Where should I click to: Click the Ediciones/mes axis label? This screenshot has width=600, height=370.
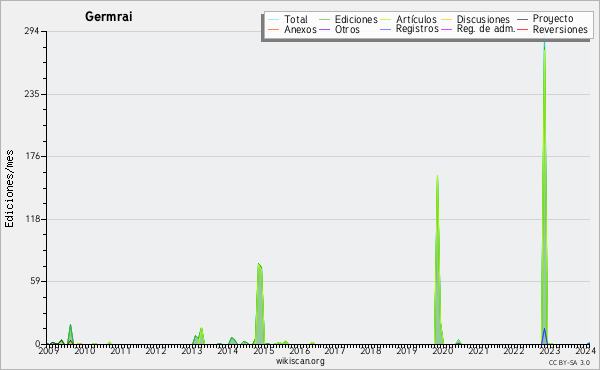[x=9, y=189]
